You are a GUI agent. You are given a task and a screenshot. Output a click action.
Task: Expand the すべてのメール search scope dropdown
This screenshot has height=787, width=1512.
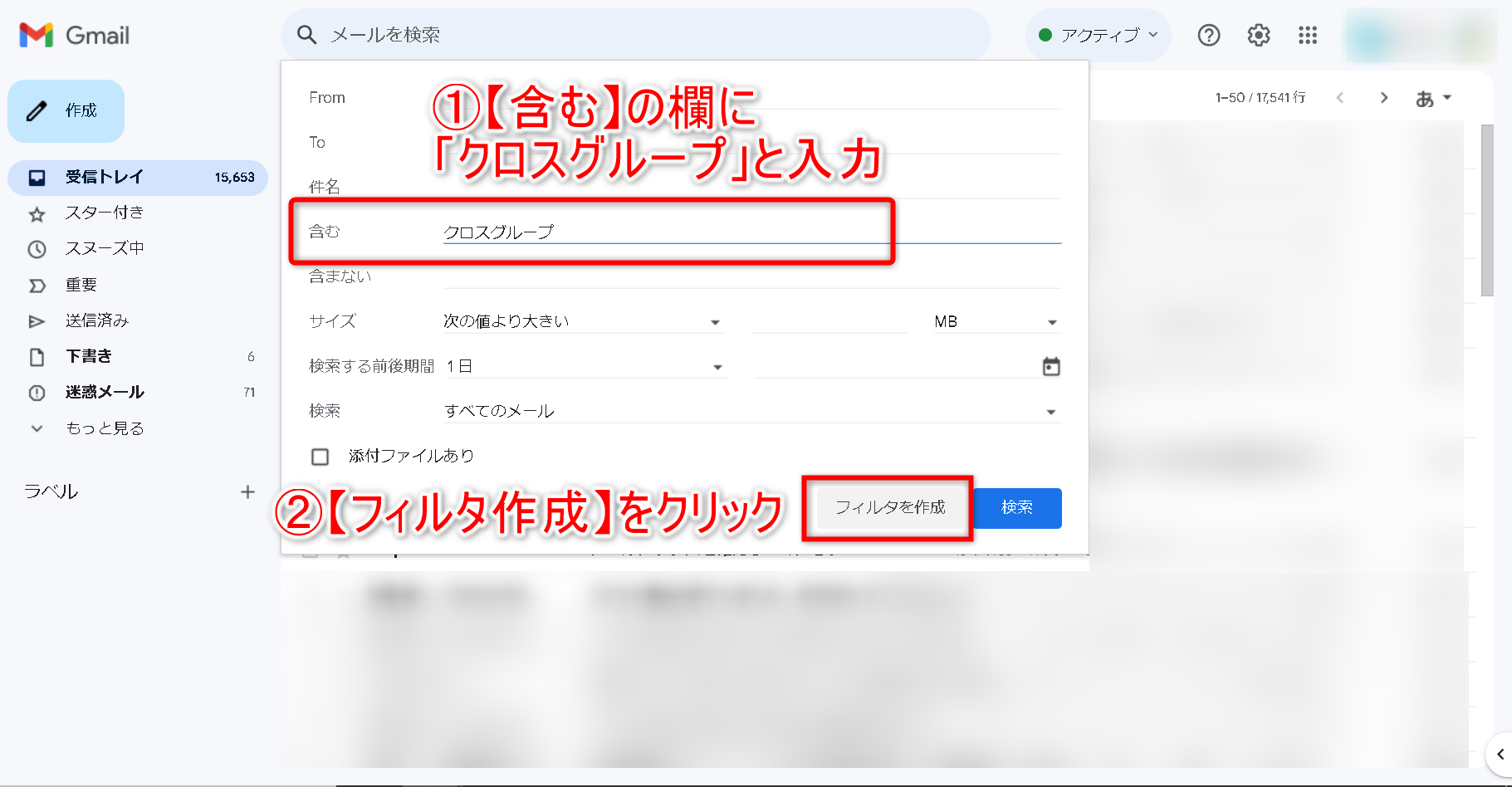point(751,411)
